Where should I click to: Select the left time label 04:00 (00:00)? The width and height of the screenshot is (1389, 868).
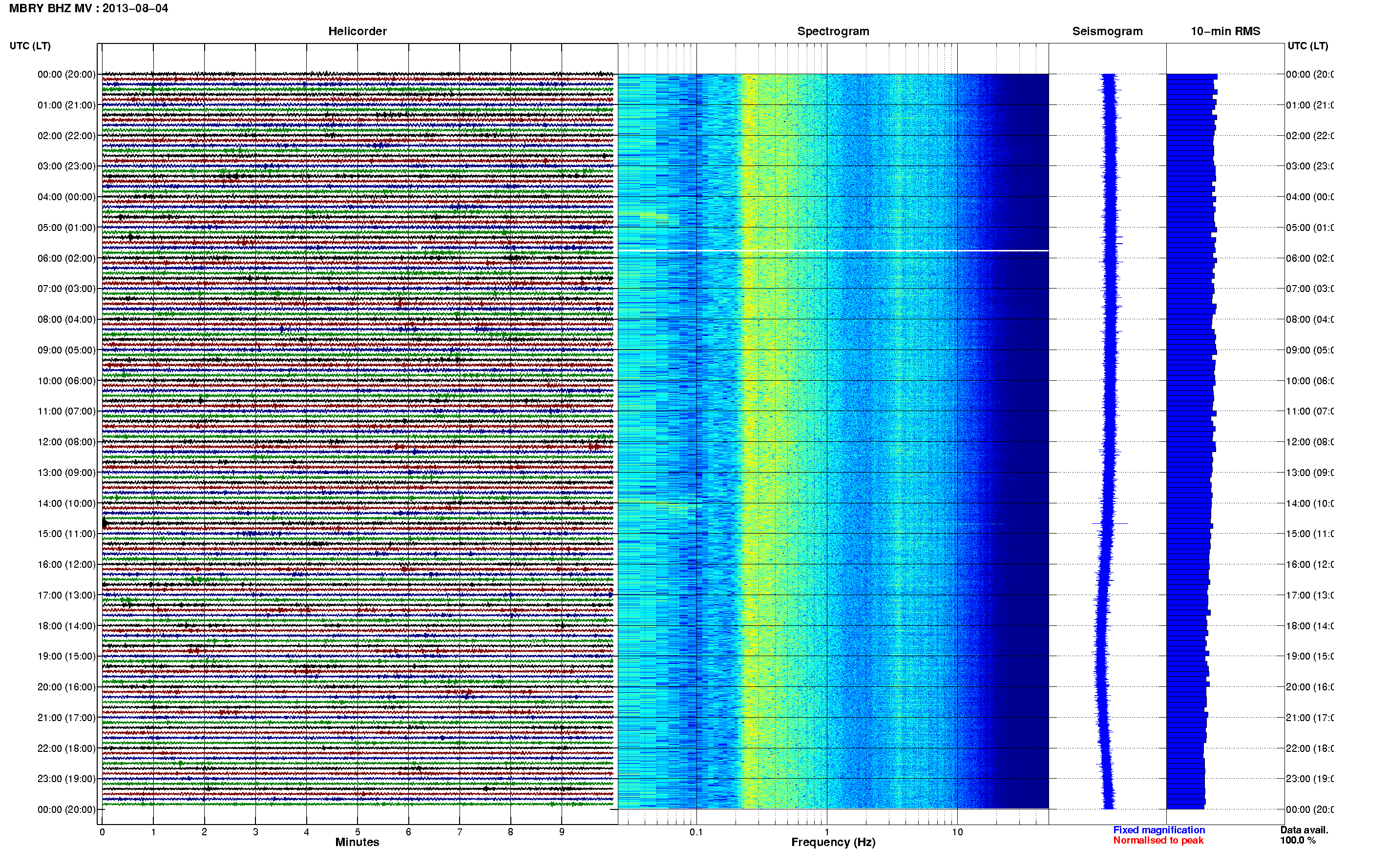[66, 197]
